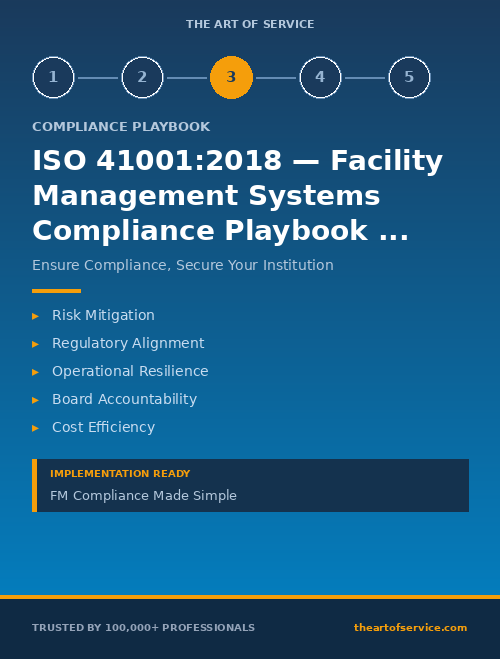Click 'FM Compliance Made Simple' text
This screenshot has width=500, height=659.
pos(143,496)
